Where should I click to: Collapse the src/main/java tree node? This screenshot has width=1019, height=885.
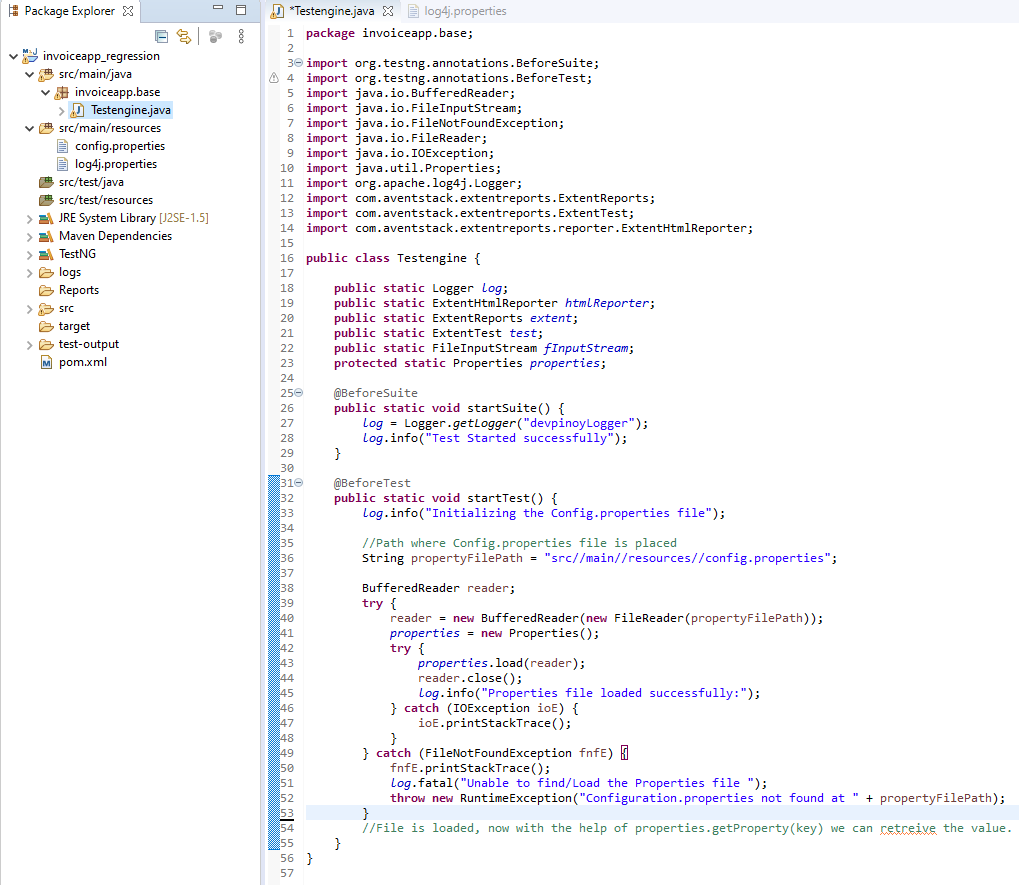[29, 75]
